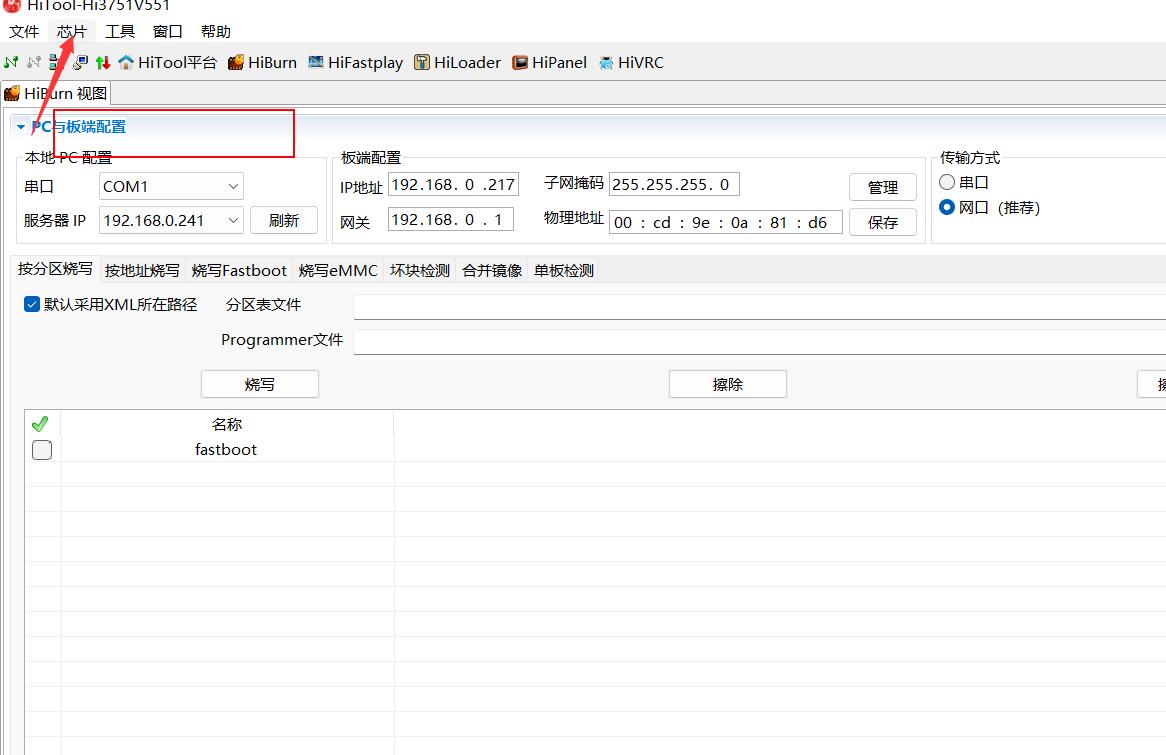Click the green connect icon in toolbar
The height and width of the screenshot is (755, 1166).
(11, 62)
